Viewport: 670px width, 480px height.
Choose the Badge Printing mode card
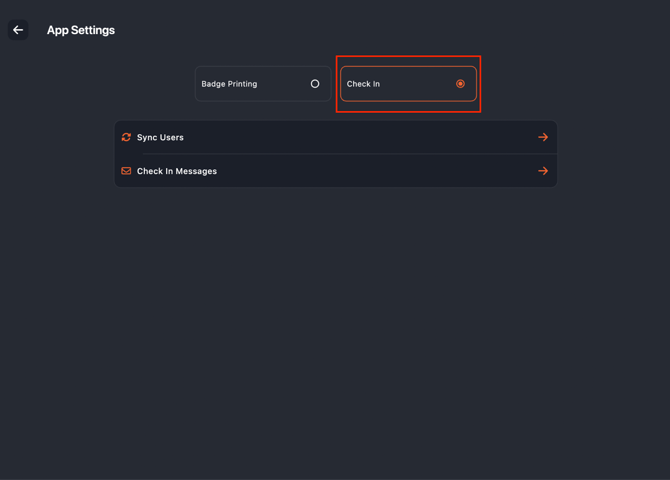[262, 84]
